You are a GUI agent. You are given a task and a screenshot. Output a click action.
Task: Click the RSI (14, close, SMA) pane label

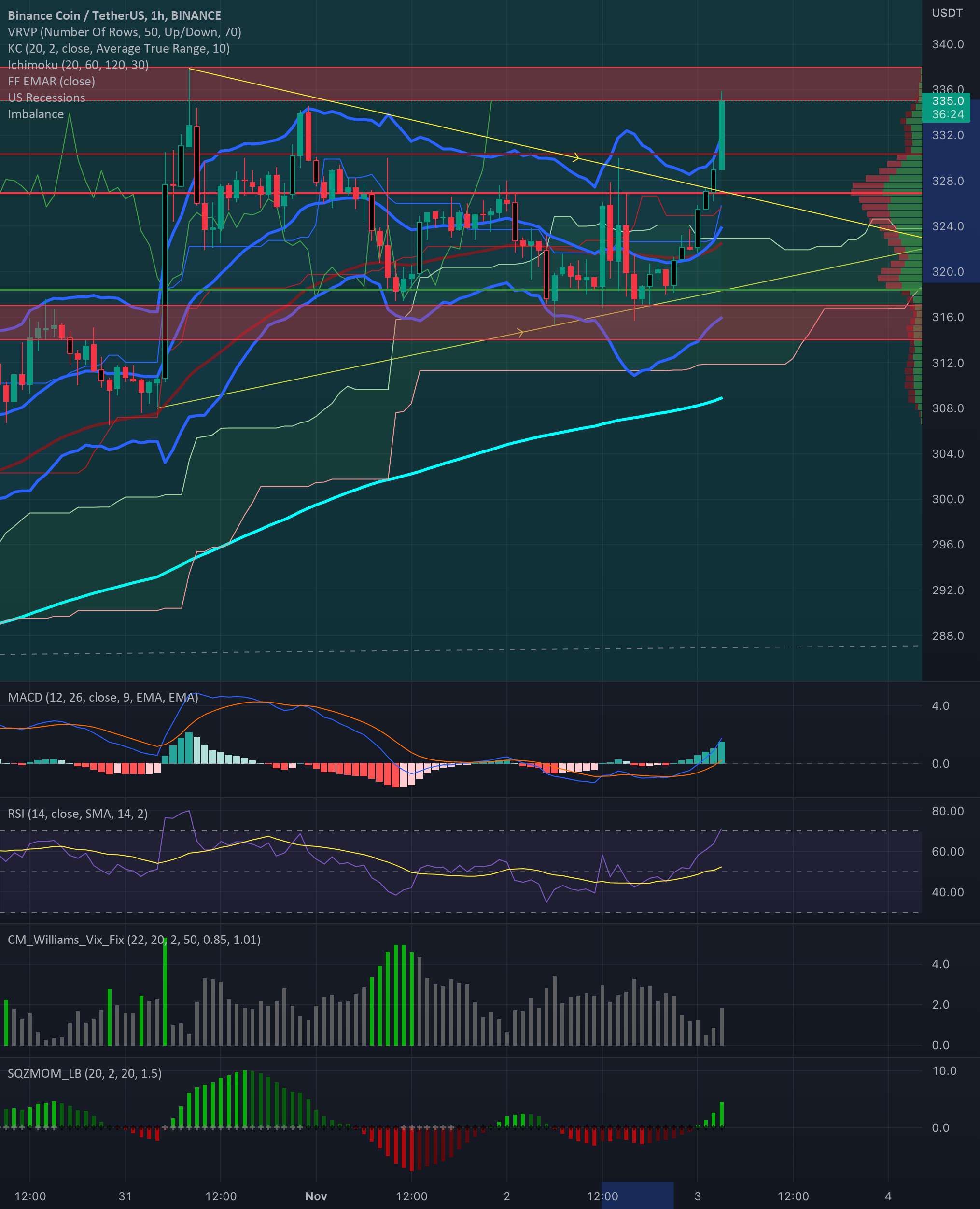click(x=78, y=814)
